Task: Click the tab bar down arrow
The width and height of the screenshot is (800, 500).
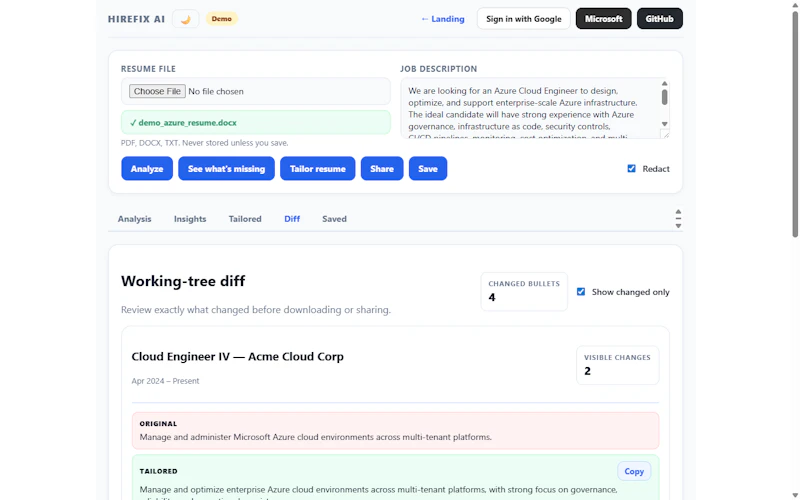Action: point(678,226)
